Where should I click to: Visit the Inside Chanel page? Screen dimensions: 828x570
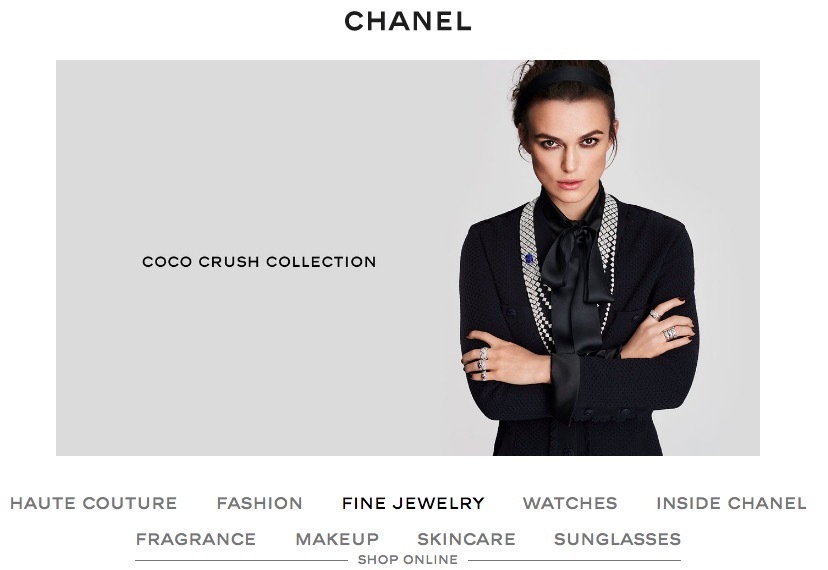coord(731,503)
